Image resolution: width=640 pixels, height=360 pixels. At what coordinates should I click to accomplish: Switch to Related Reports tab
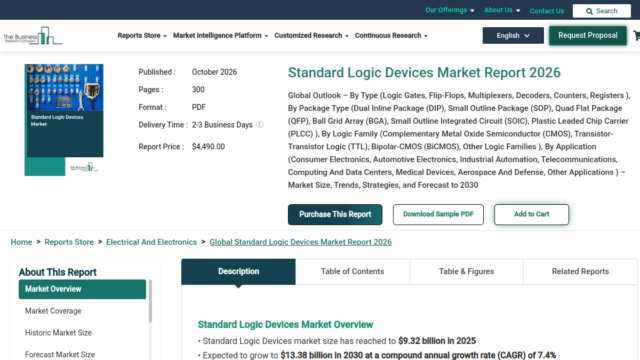coord(580,271)
